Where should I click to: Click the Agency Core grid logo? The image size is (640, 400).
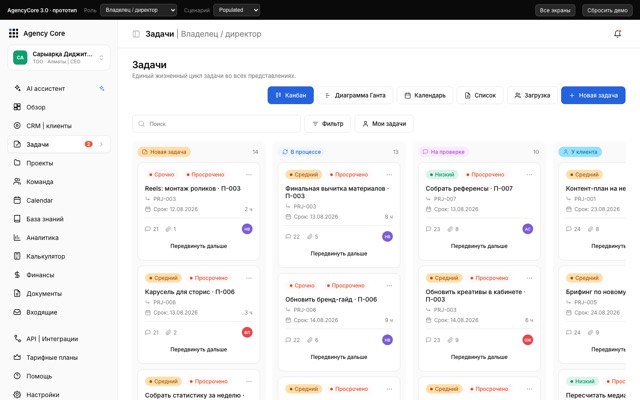13,33
